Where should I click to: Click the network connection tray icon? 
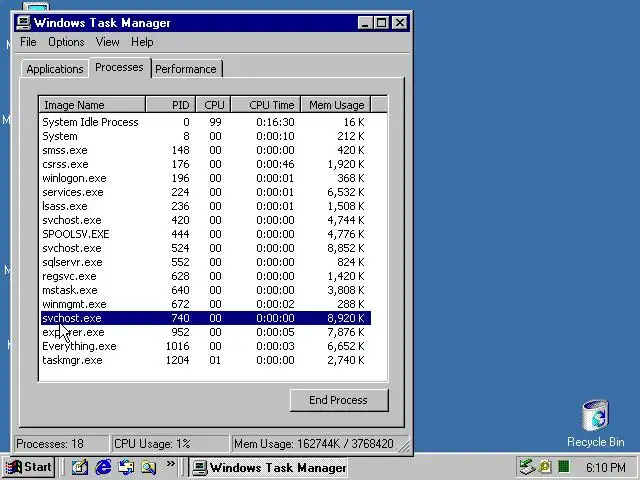coord(527,467)
